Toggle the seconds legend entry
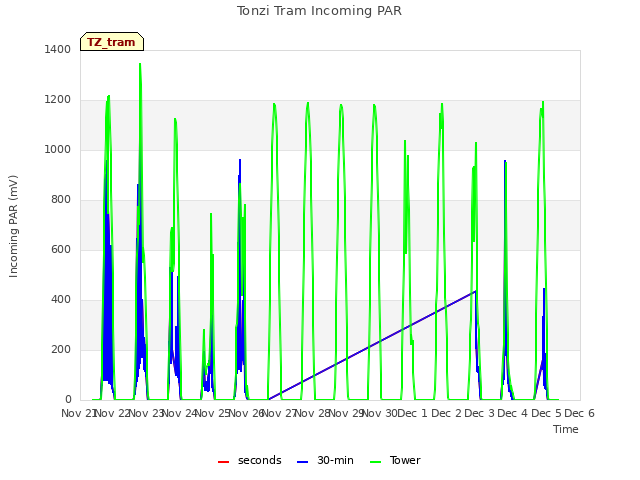The image size is (640, 480). pyautogui.click(x=250, y=460)
